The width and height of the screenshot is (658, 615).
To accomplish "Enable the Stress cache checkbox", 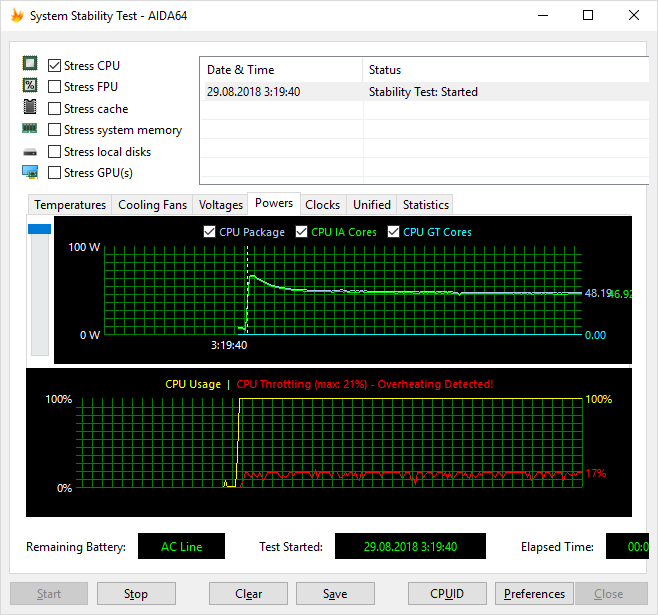I will click(x=54, y=109).
